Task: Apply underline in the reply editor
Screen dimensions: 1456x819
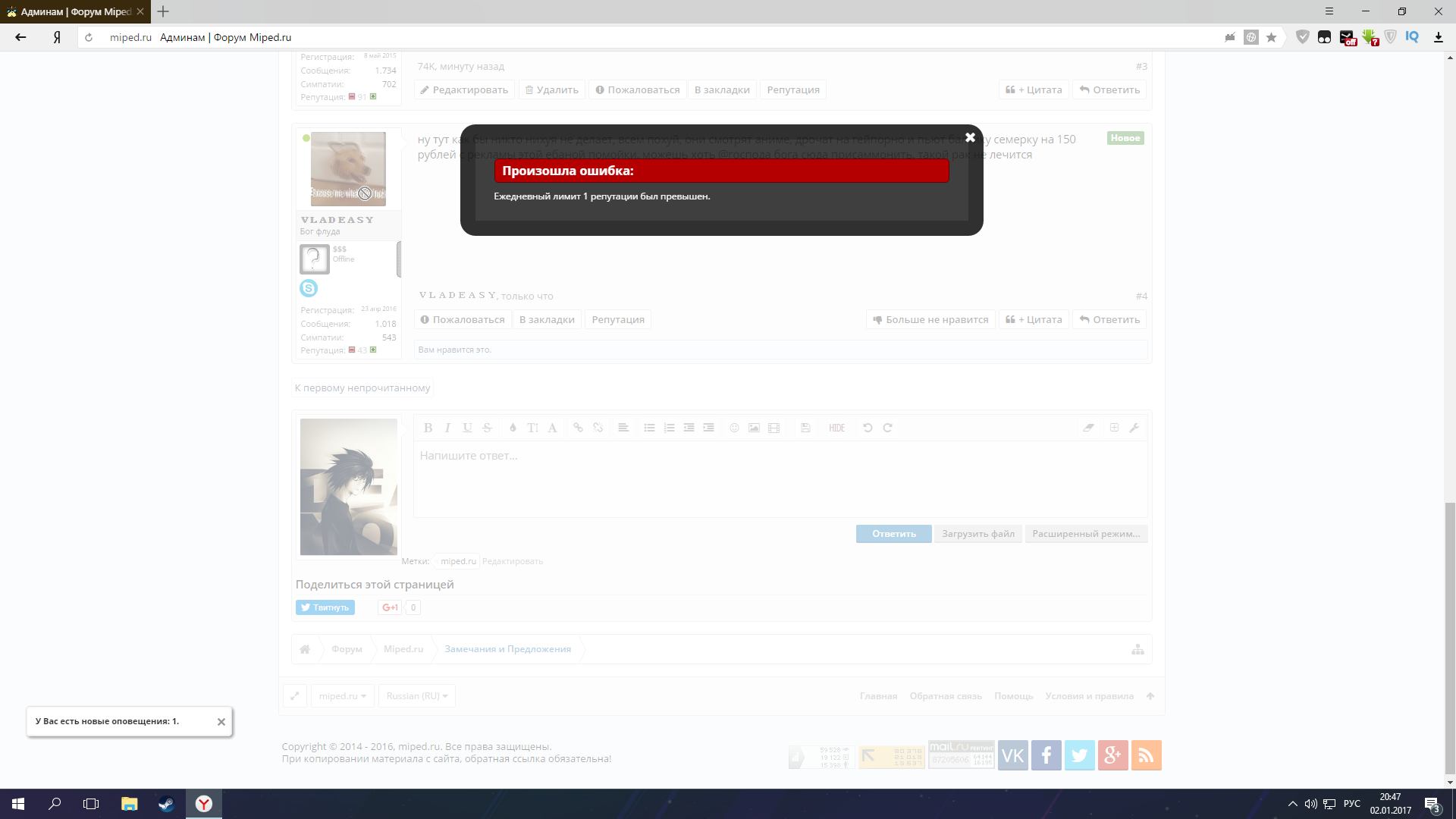Action: pyautogui.click(x=468, y=428)
